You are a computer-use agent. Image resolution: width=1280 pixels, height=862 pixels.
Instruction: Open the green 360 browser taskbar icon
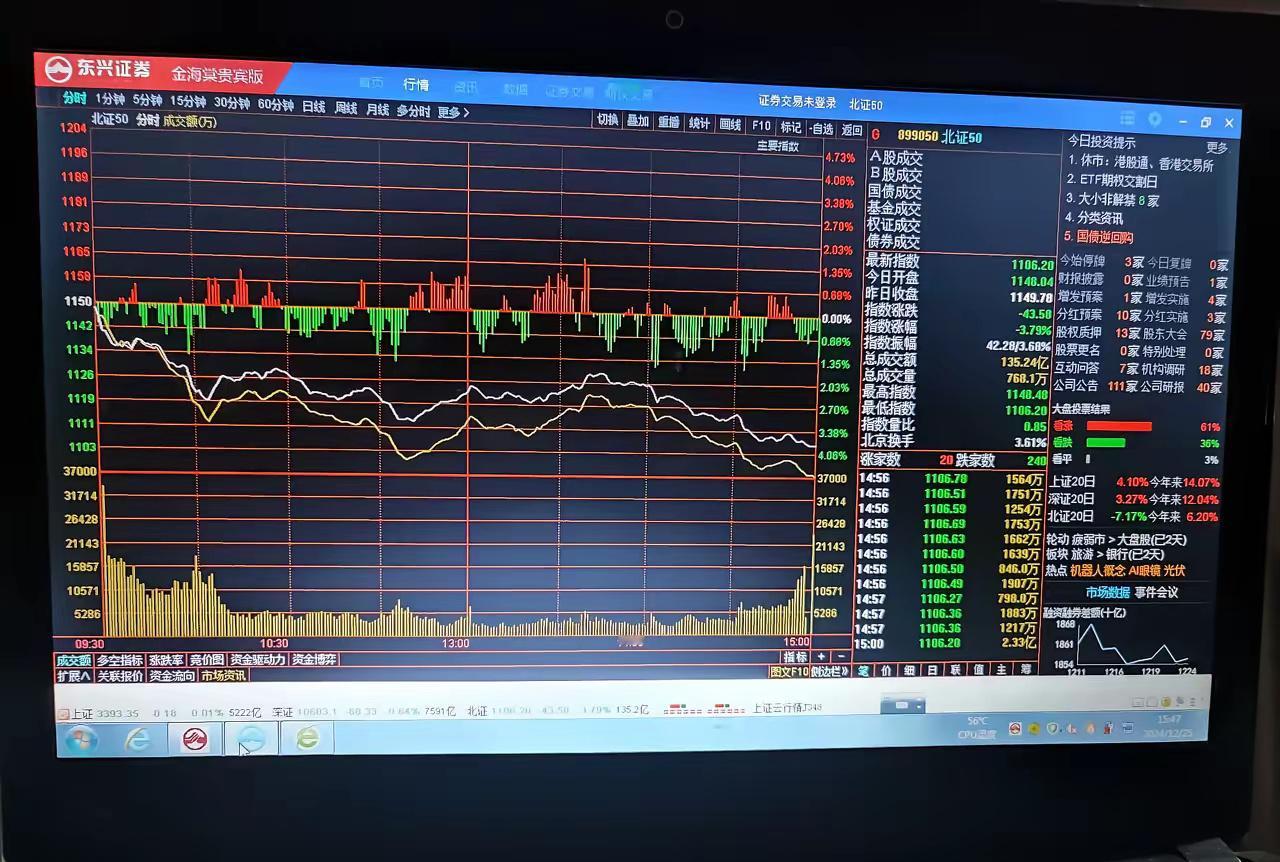pyautogui.click(x=307, y=739)
